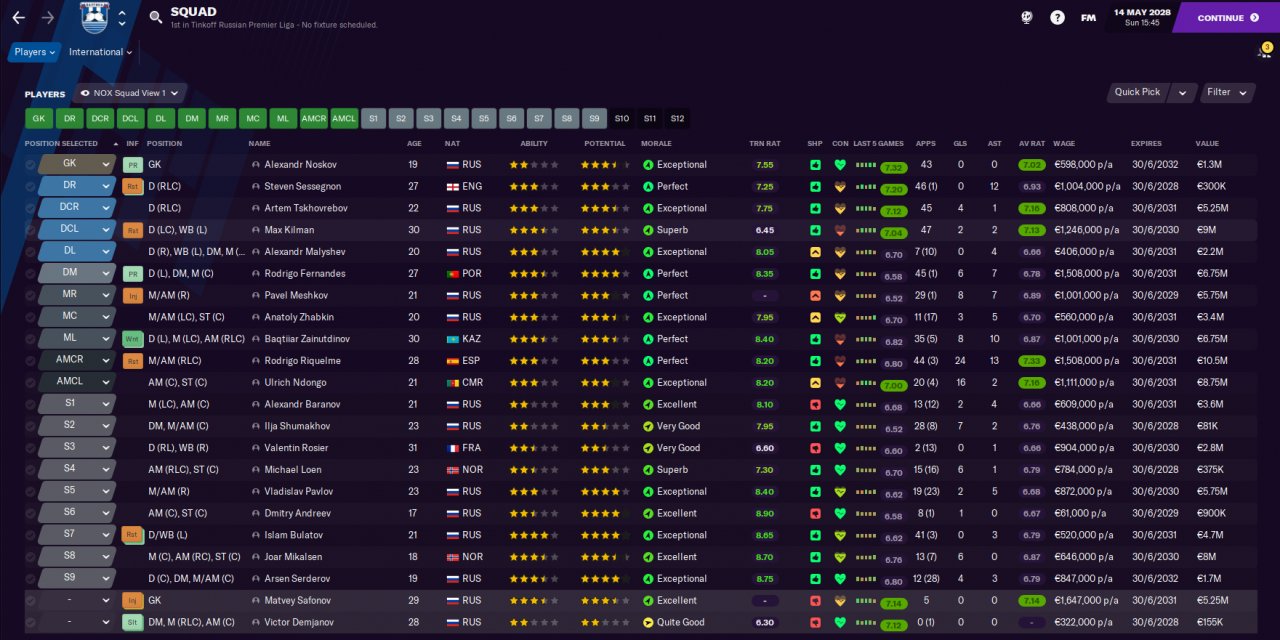1280x640 pixels.
Task: Click the Quick Pick button
Action: [x=1138, y=92]
